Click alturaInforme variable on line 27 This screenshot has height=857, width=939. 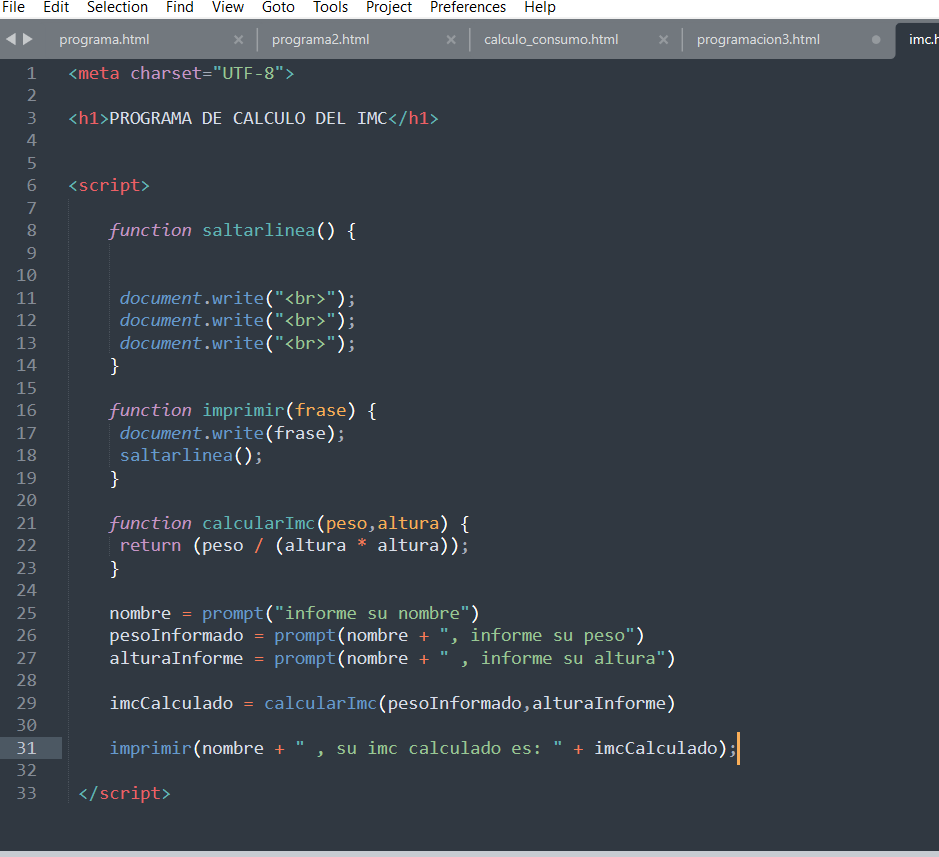pyautogui.click(x=176, y=658)
